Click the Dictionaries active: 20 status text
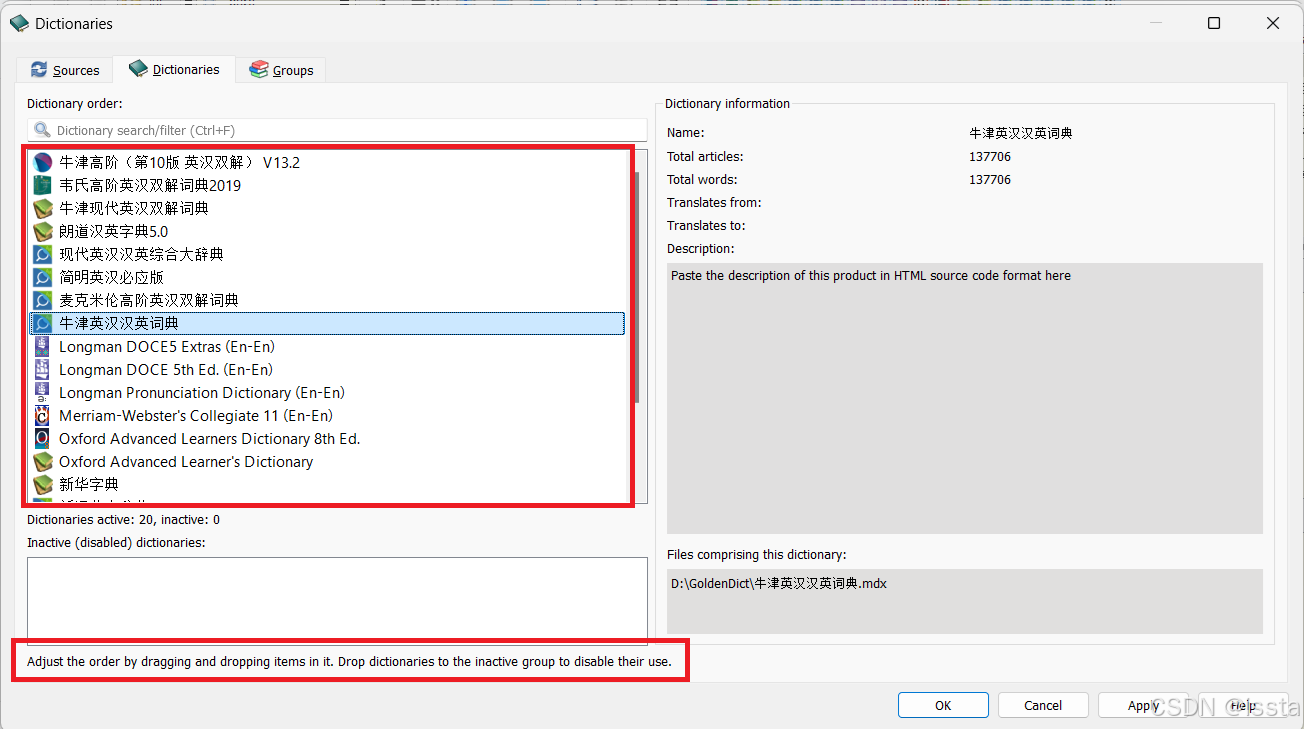1304x729 pixels. point(123,520)
